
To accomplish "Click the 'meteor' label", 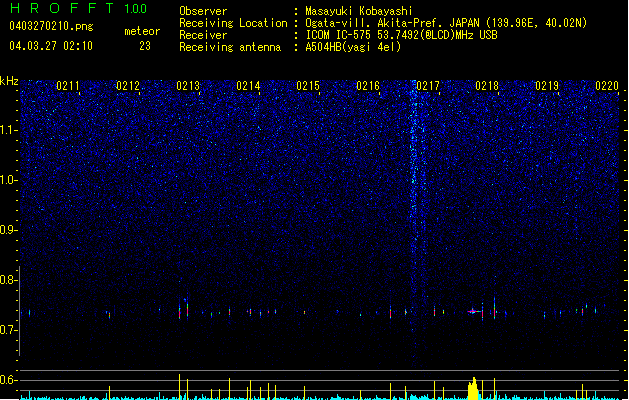I will (142, 31).
